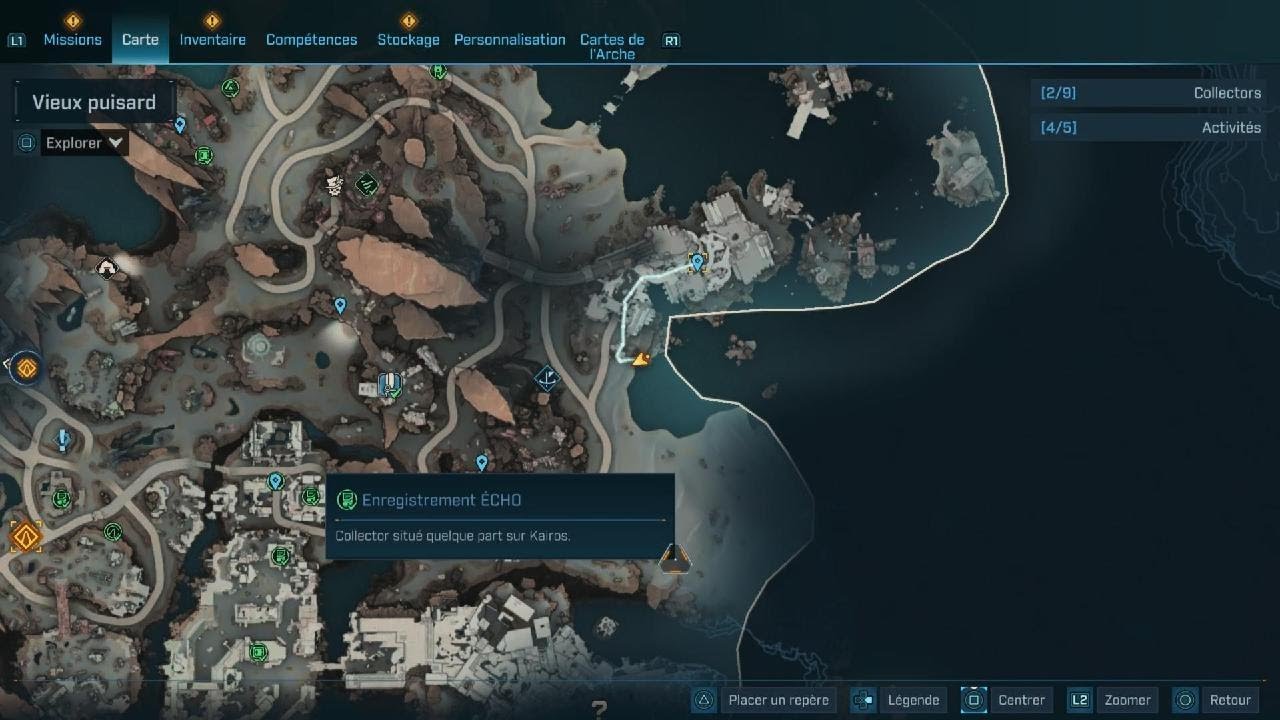Click the circle button icon beside Retour
This screenshot has width=1280, height=720.
(1185, 700)
